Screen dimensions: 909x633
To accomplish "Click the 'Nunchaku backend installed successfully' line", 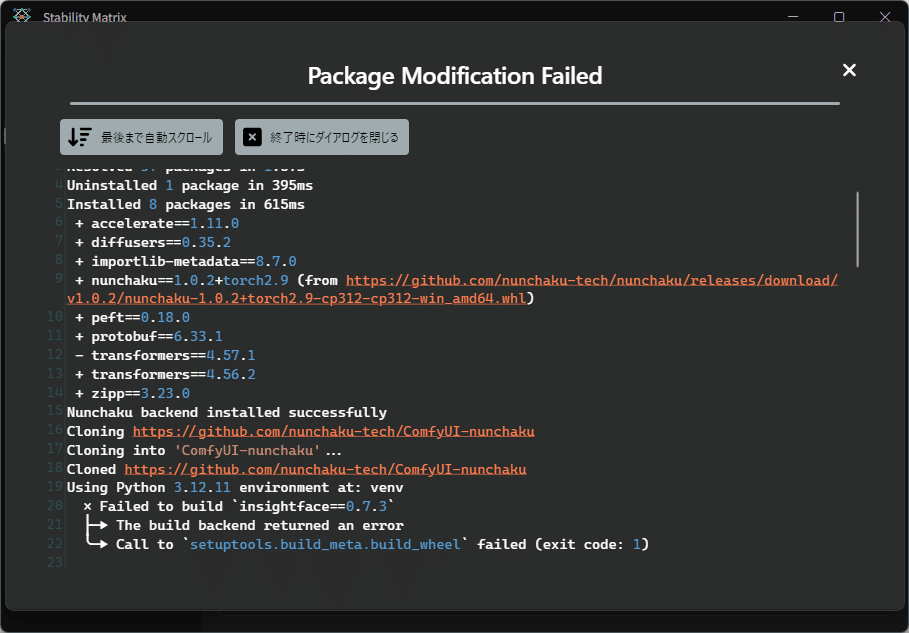I will point(226,412).
